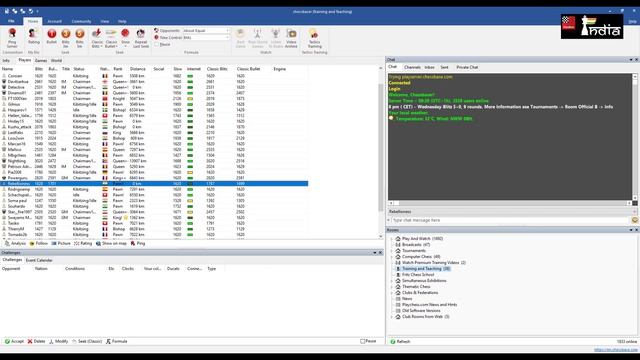Sort players by Rank column header
This screenshot has width=640, height=360.
pyautogui.click(x=118, y=69)
